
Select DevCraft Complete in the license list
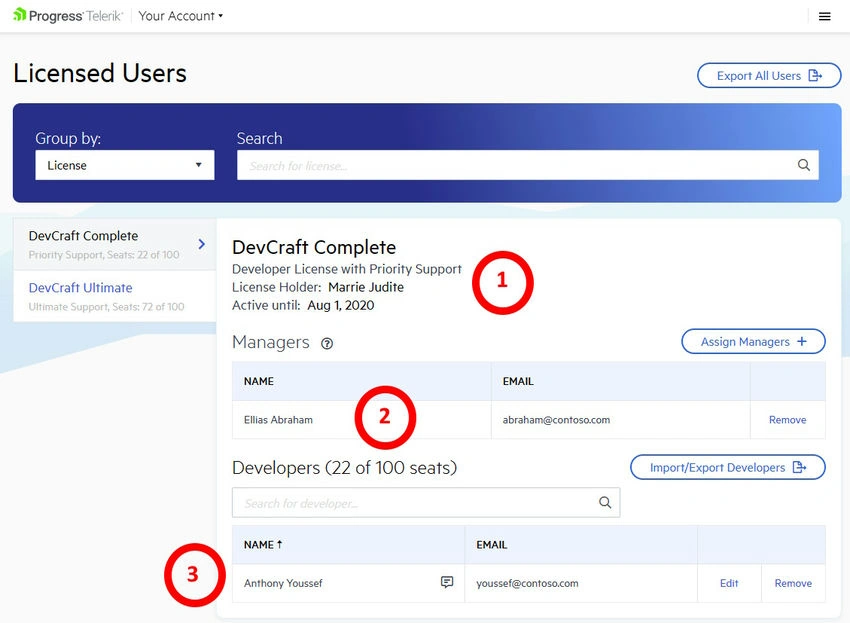(x=114, y=245)
